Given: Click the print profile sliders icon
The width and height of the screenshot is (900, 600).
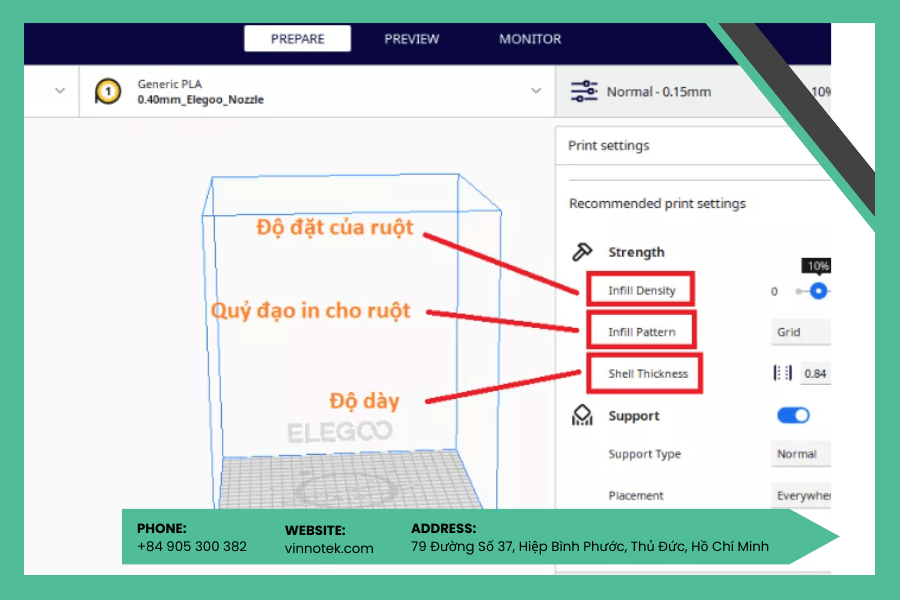Looking at the screenshot, I should [x=584, y=91].
